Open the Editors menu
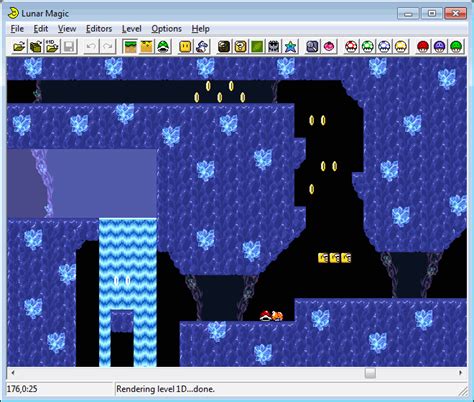The height and width of the screenshot is (402, 474). [99, 29]
